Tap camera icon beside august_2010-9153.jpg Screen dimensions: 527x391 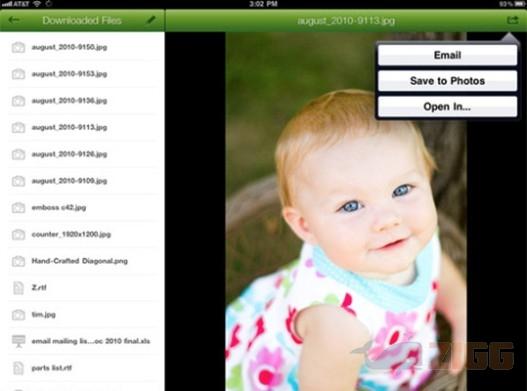click(x=18, y=74)
